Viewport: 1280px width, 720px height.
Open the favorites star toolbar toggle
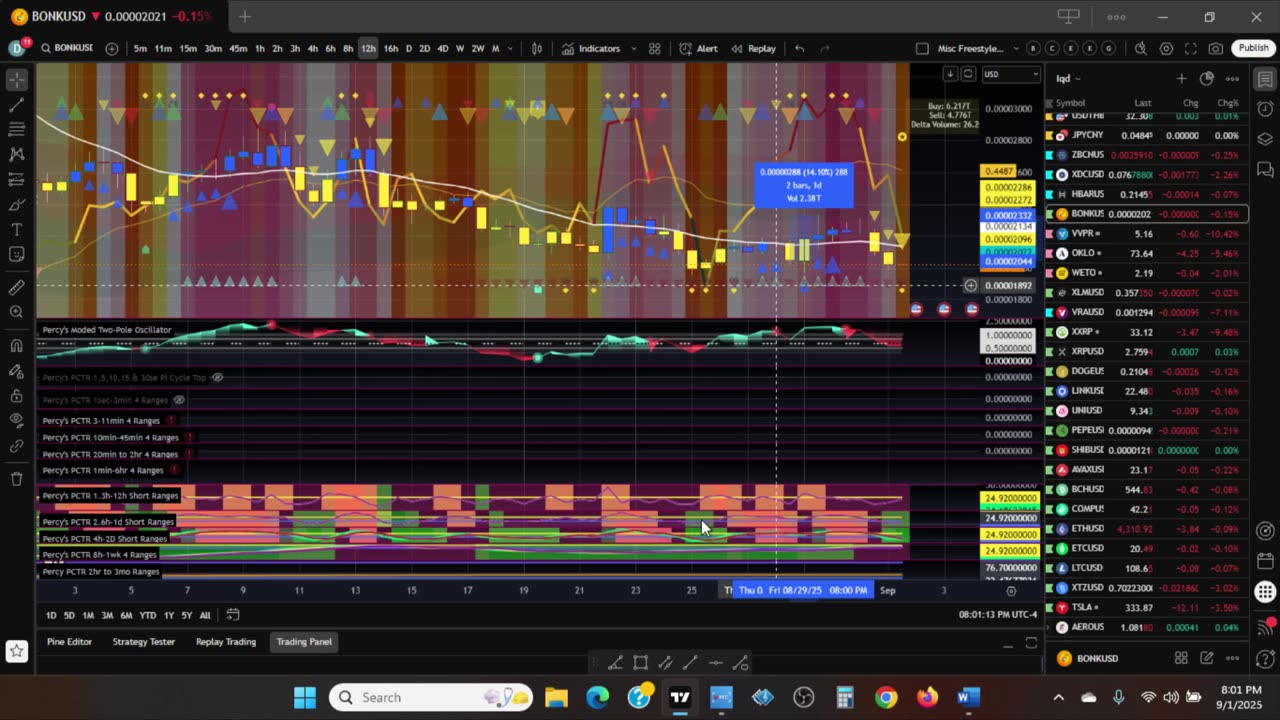16,651
